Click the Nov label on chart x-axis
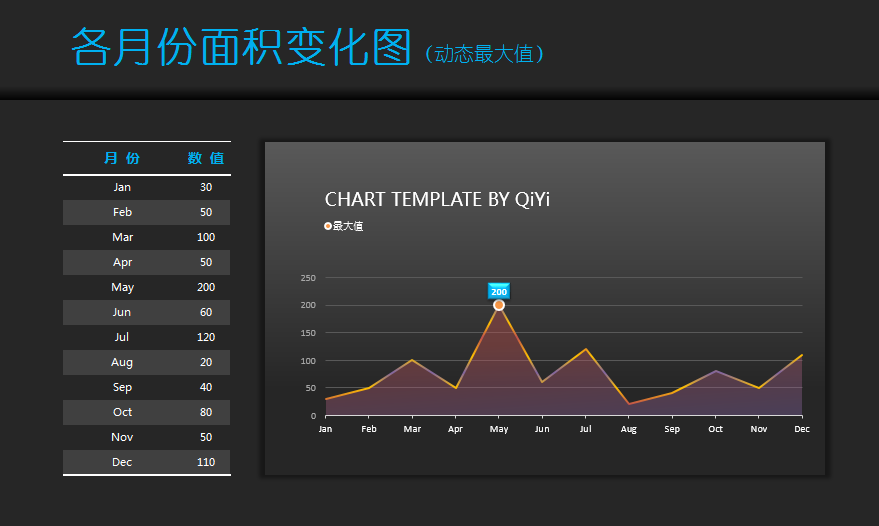Screen dimensions: 879x526 coord(758,429)
